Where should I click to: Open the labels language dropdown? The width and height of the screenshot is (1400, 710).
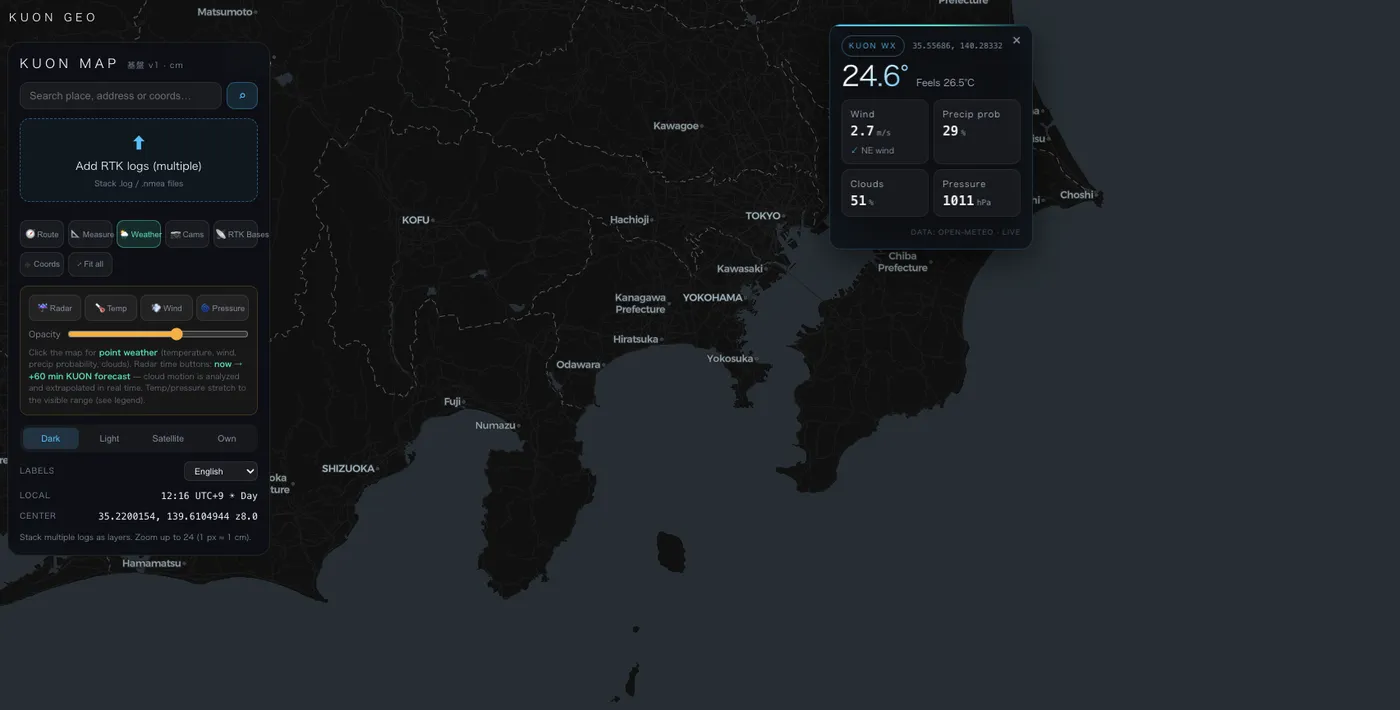point(221,471)
